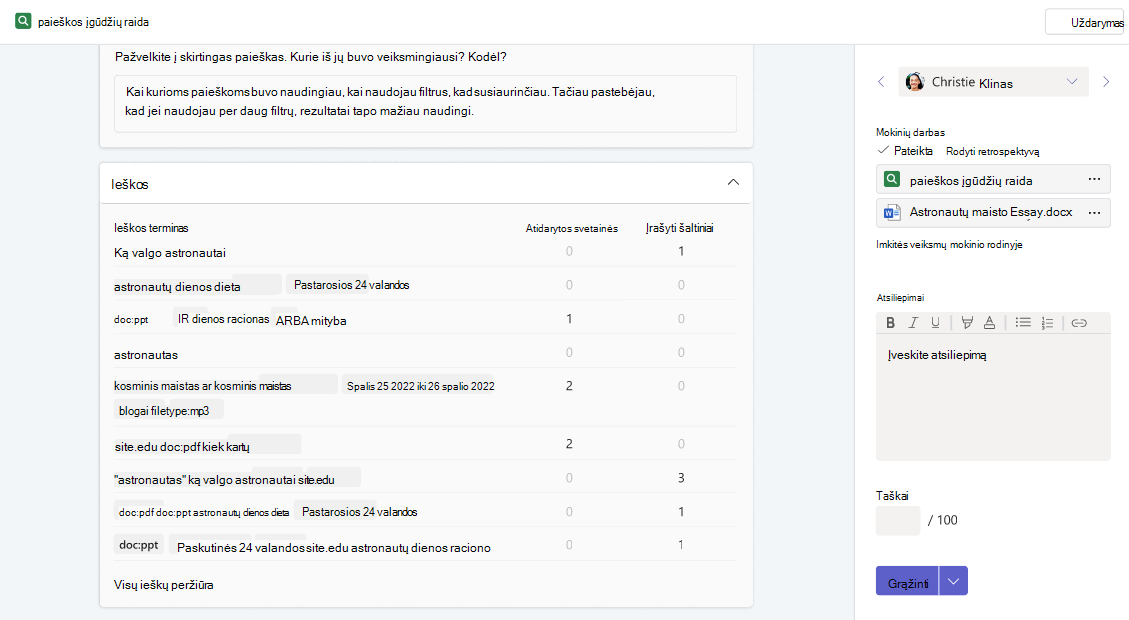Apply bold formatting to feedback
The height and width of the screenshot is (620, 1129).
[x=891, y=323]
